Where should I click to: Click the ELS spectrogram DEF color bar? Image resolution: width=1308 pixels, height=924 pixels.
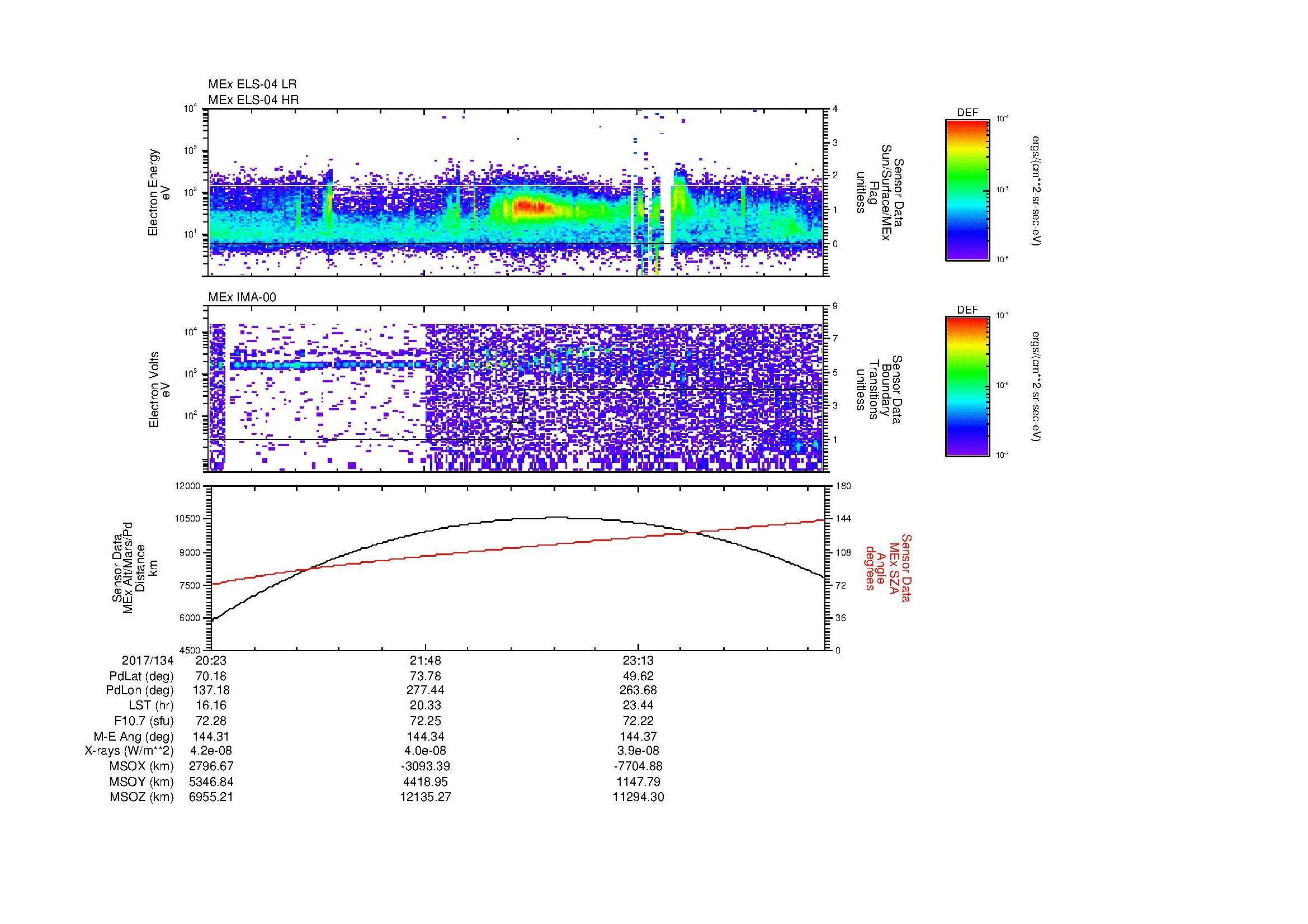tap(967, 189)
